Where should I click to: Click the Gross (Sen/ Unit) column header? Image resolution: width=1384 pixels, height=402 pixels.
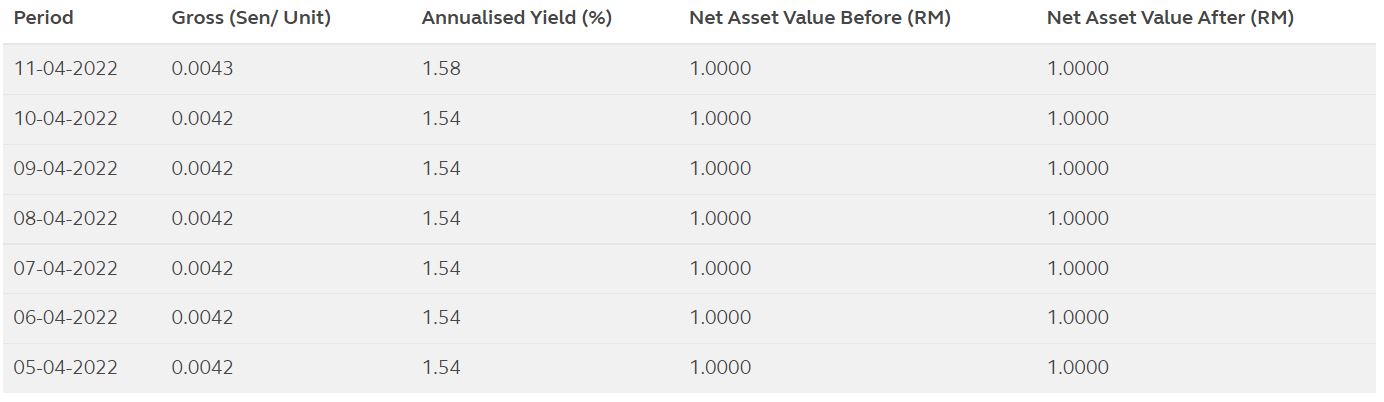(x=251, y=18)
